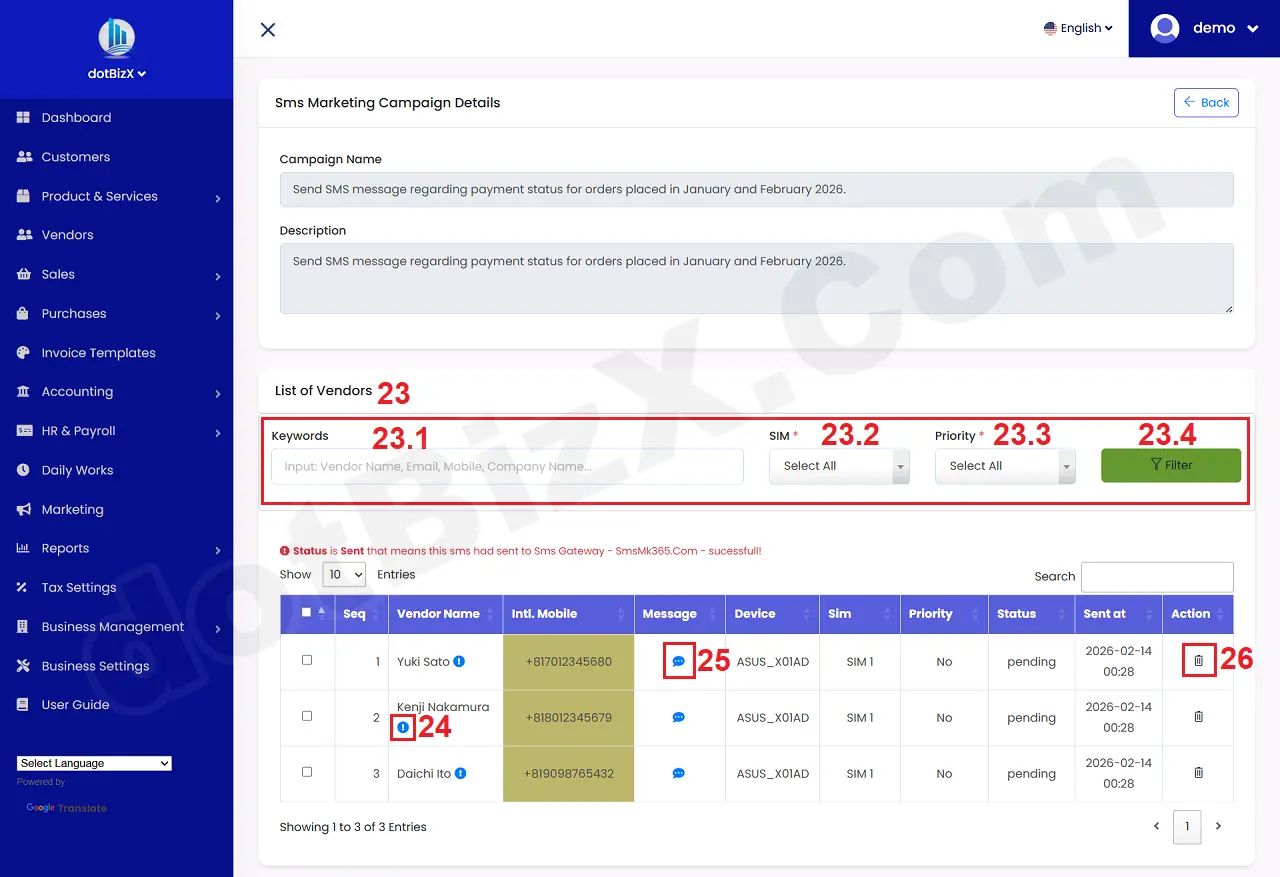Open the SIM Select All dropdown
The width and height of the screenshot is (1280, 877).
click(839, 465)
